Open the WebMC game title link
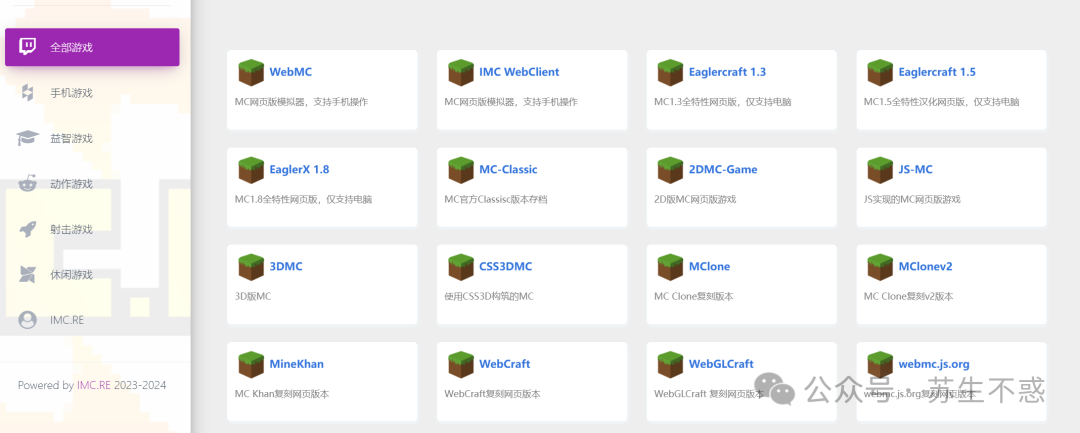1080x433 pixels. [x=291, y=72]
